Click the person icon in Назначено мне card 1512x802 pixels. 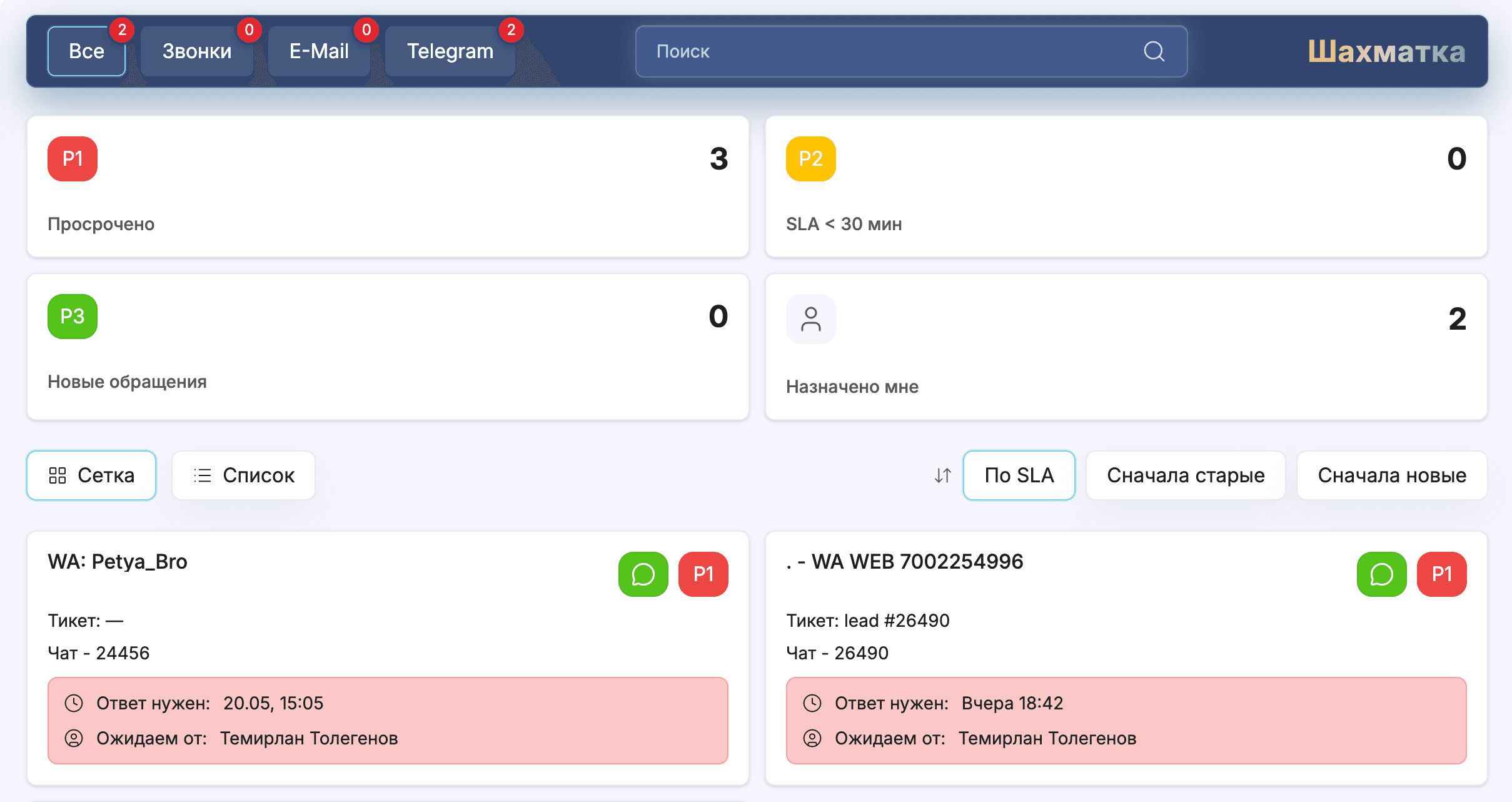point(810,319)
